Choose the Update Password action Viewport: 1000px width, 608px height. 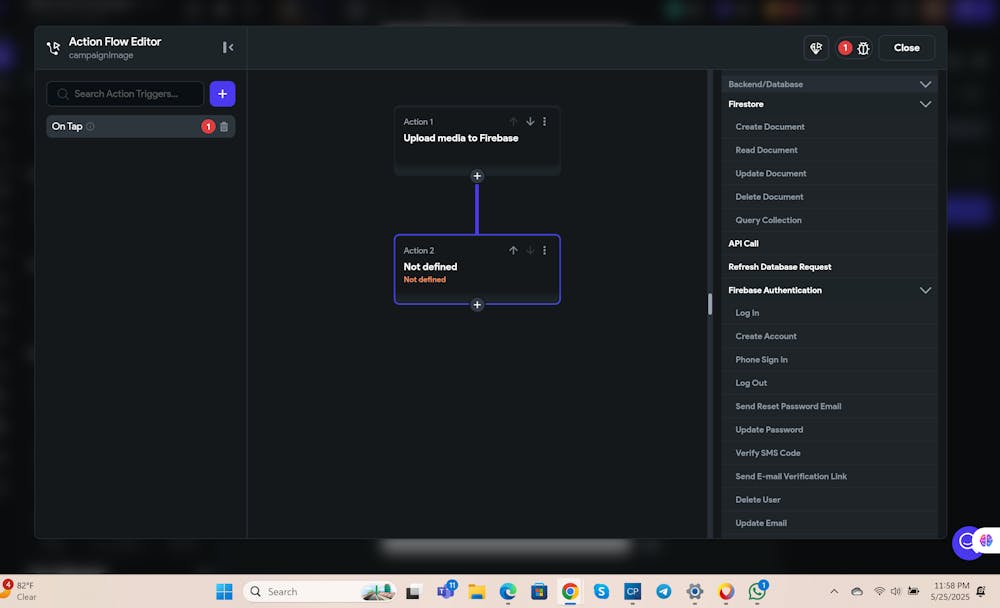click(830, 430)
